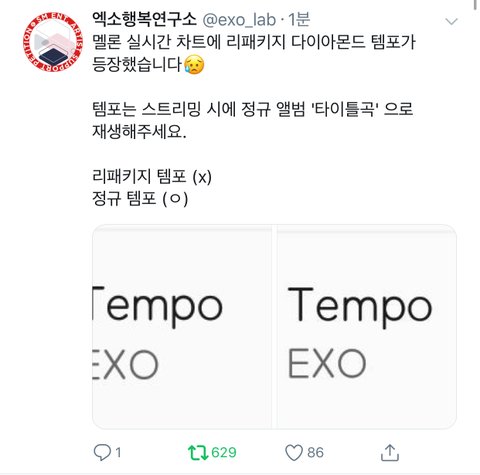
Task: Click the 86 likes count
Action: (x=315, y=452)
